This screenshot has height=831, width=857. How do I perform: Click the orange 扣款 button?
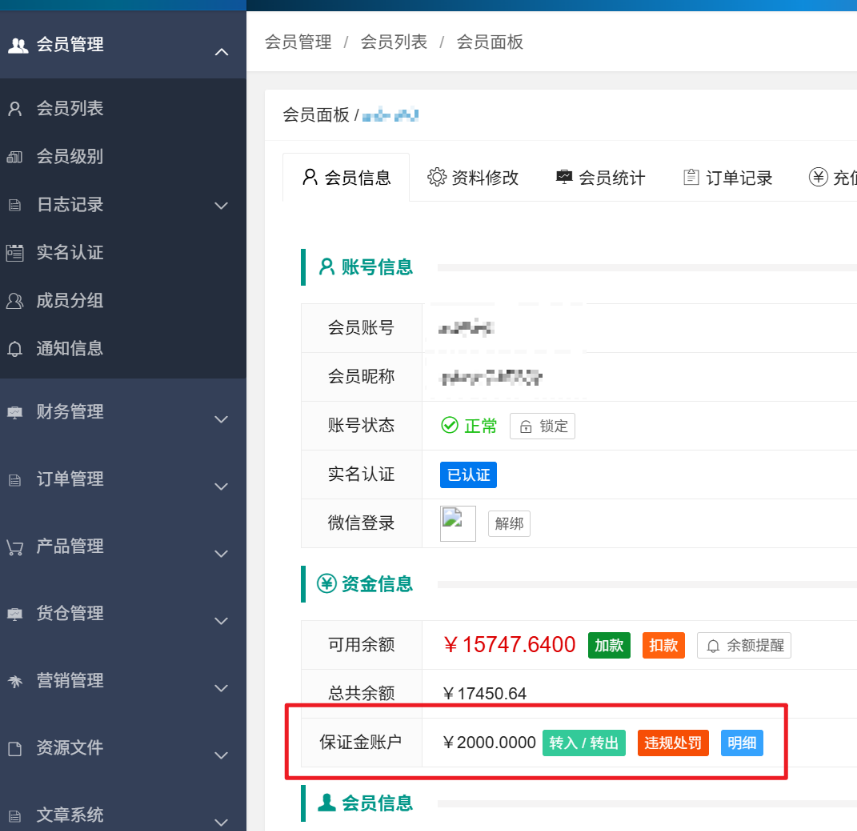click(663, 645)
